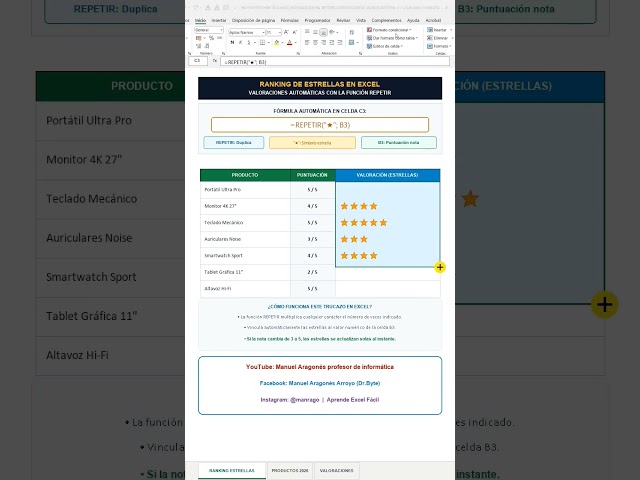Click the merge and center icon
The width and height of the screenshot is (640, 480).
coord(351,42)
